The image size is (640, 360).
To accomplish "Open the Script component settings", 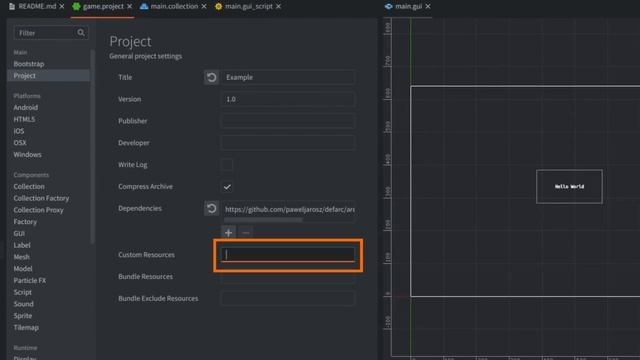I will pyautogui.click(x=22, y=293).
